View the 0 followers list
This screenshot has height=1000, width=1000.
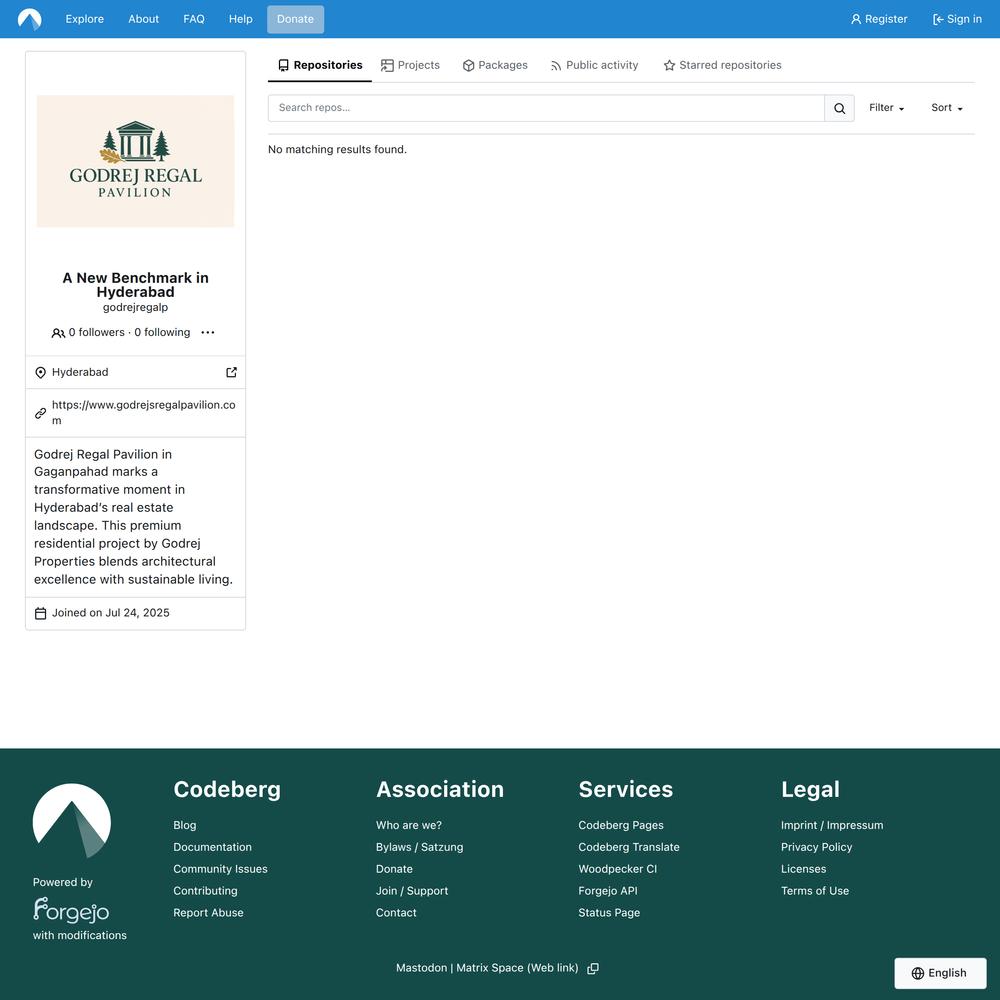coord(97,332)
